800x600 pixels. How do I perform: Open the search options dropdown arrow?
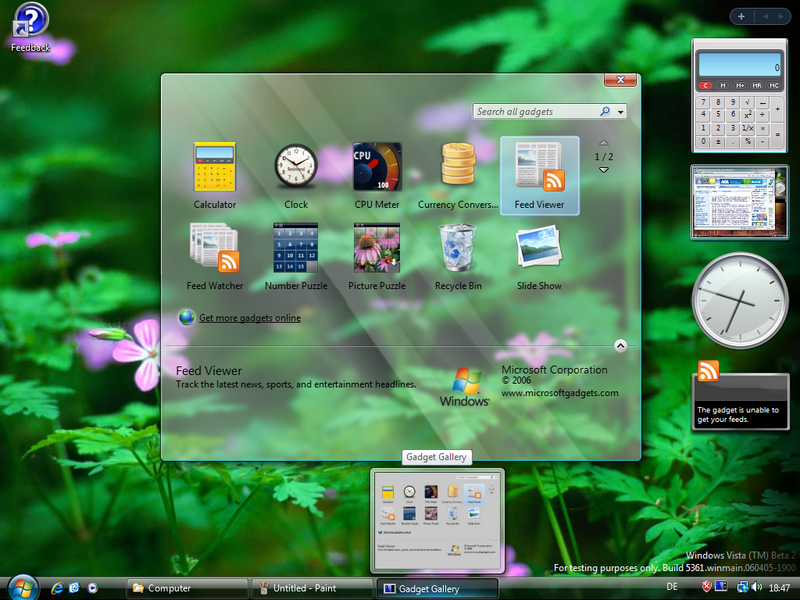621,112
